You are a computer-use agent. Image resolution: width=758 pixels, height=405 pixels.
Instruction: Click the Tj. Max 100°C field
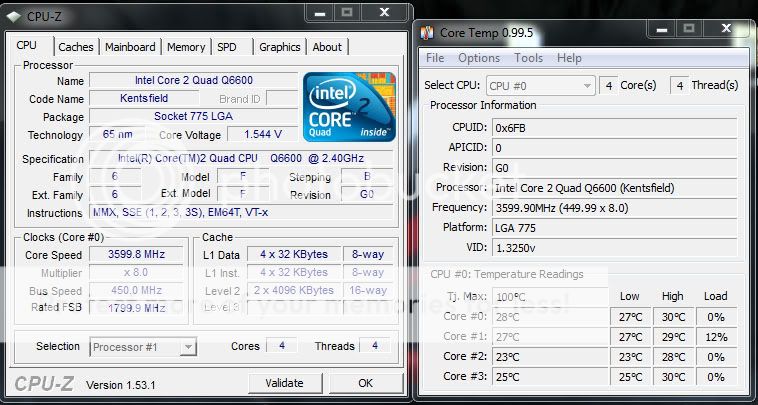click(x=550, y=297)
